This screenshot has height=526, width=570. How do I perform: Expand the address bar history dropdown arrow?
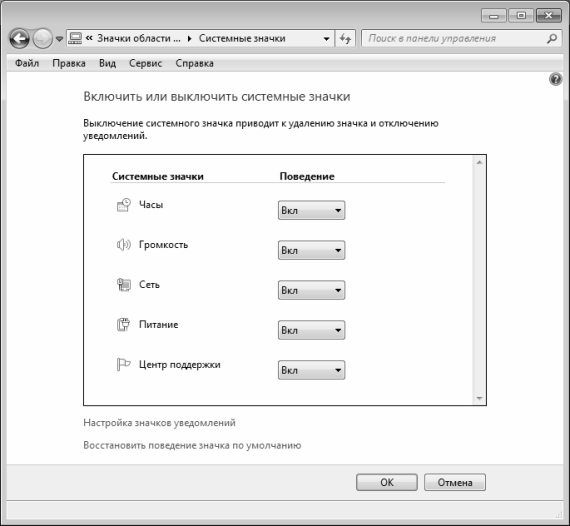(326, 39)
